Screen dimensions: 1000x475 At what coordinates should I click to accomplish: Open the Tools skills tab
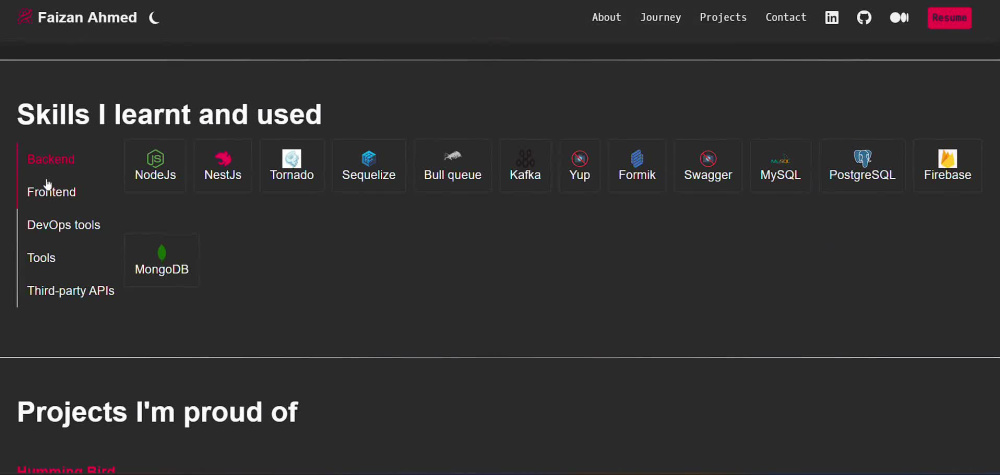click(x=41, y=258)
